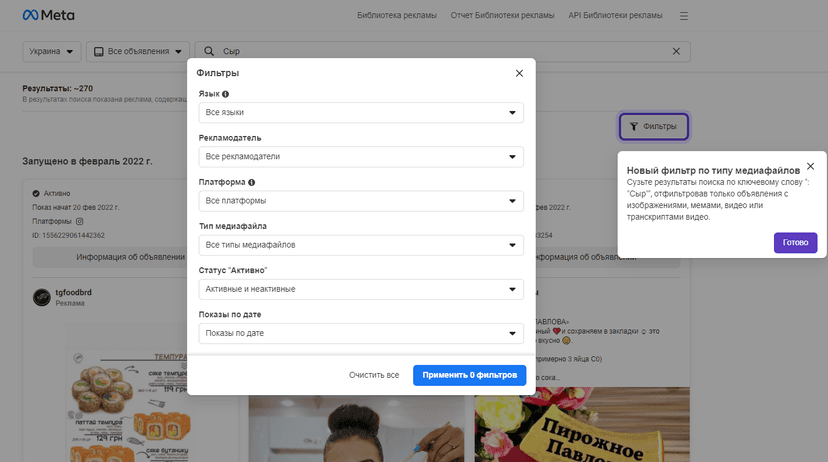This screenshot has height=462, width=828.
Task: Click info icon next to Язык
Action: click(225, 94)
